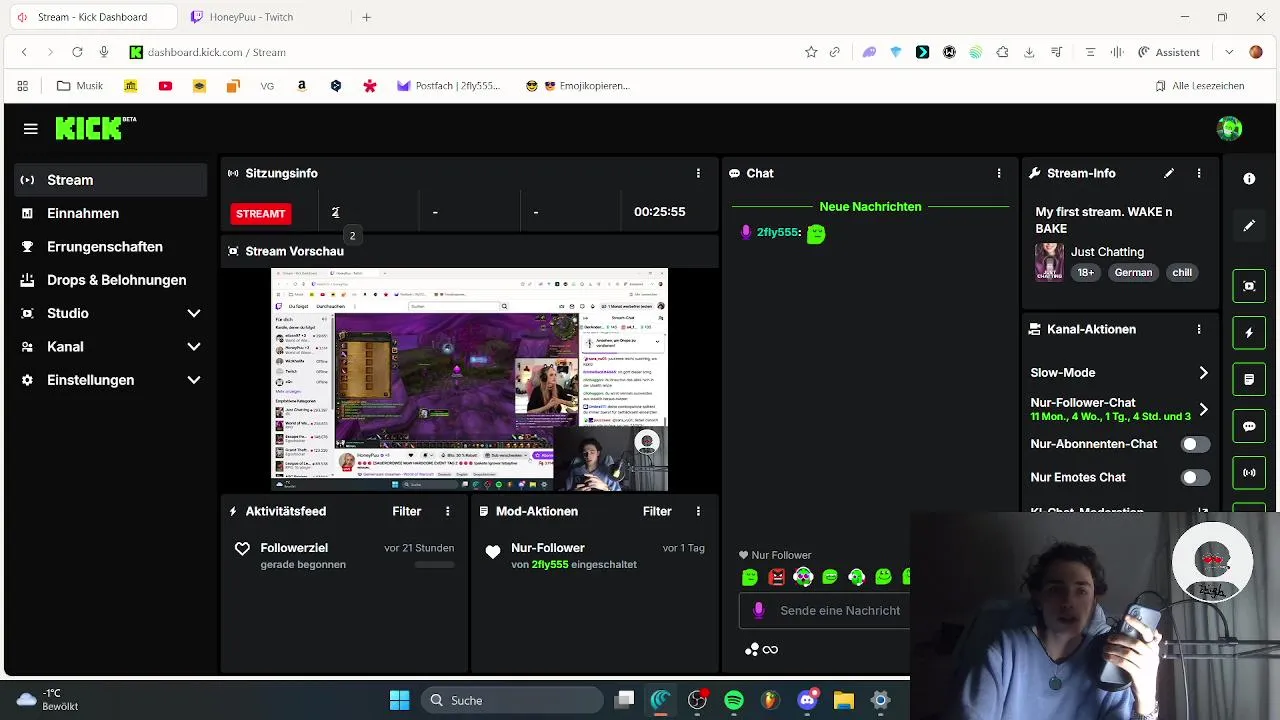The width and height of the screenshot is (1280, 720).
Task: Click the lightning bolt icon in right rail
Action: click(x=1249, y=333)
